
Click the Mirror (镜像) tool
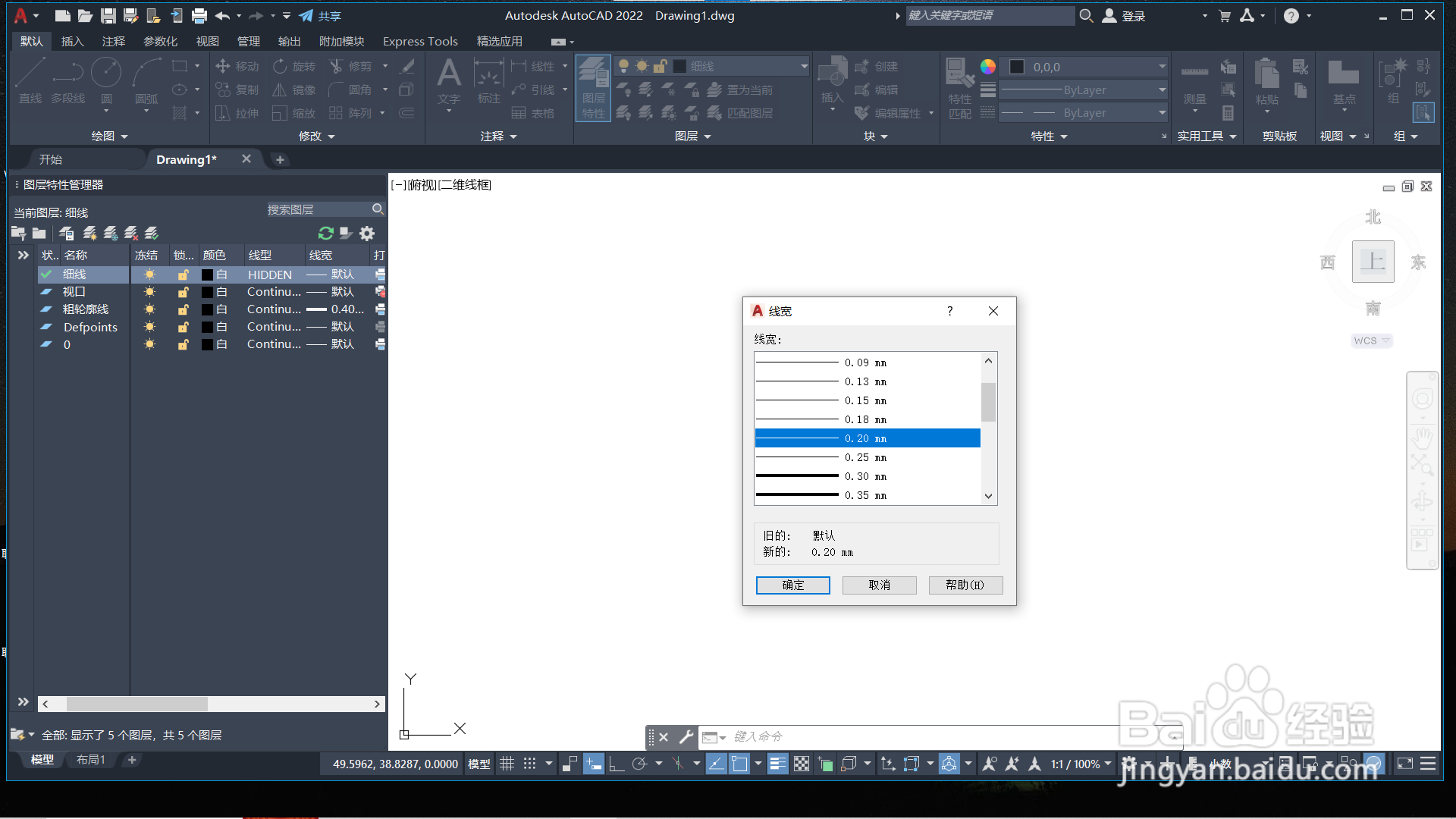[294, 90]
